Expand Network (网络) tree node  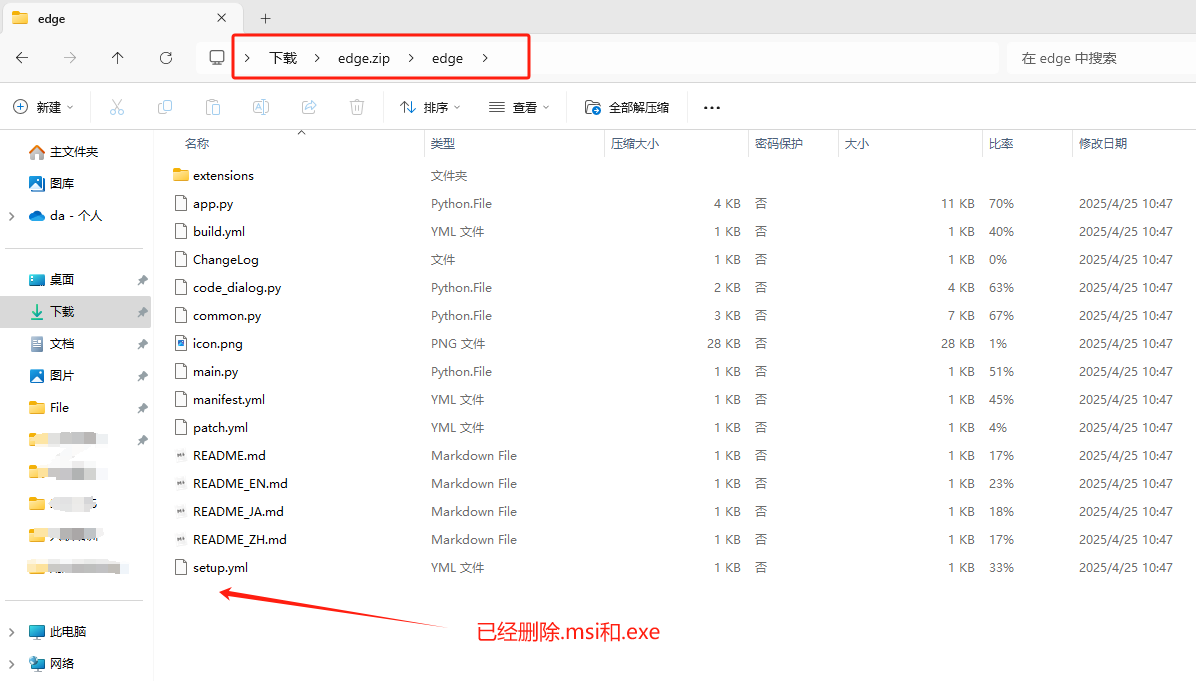pos(11,663)
